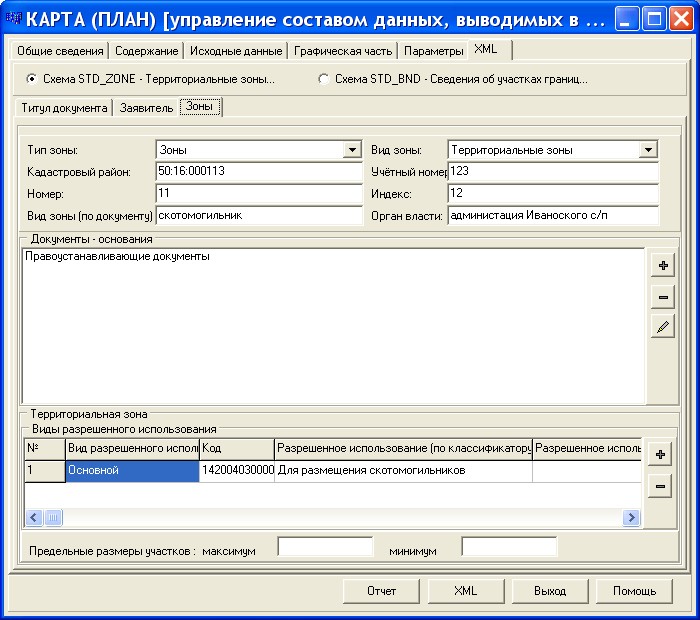Click the table's horizontal scrollbar right arrow
Screen dimensions: 700x620
(x=631, y=517)
